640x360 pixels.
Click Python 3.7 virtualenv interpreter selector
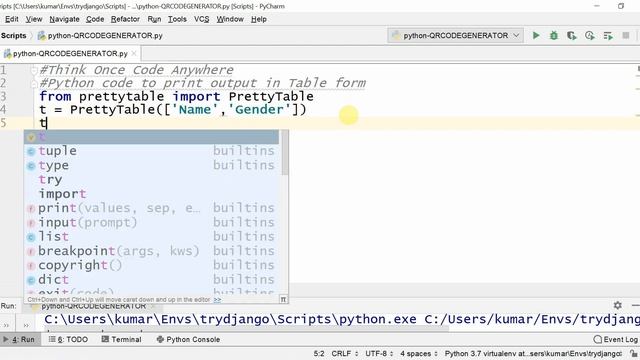coord(533,353)
